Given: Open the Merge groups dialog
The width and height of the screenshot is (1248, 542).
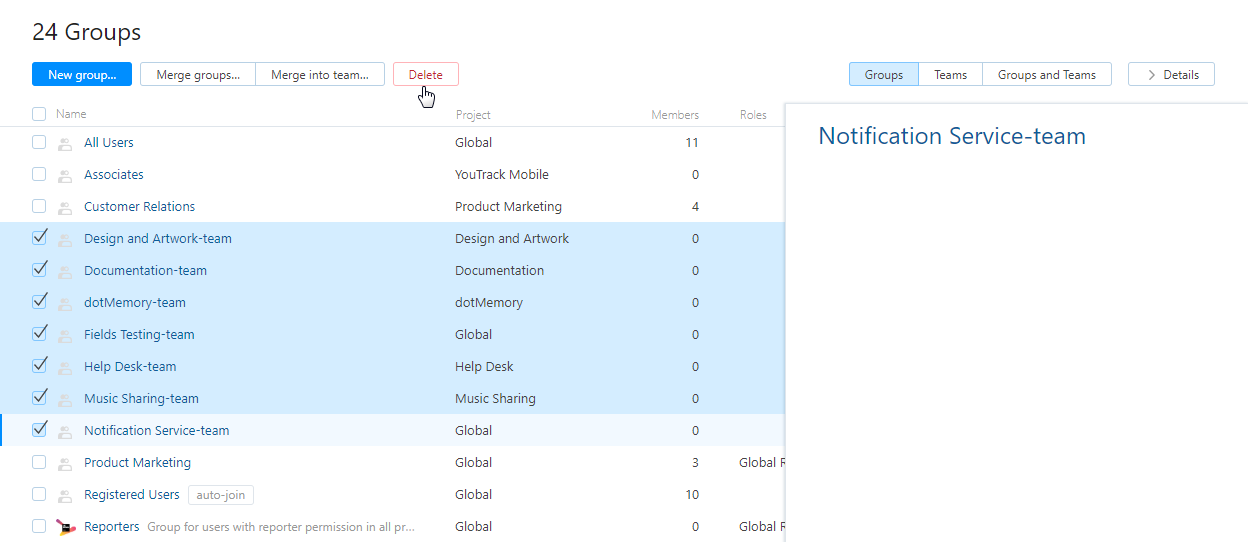Looking at the screenshot, I should (x=198, y=74).
